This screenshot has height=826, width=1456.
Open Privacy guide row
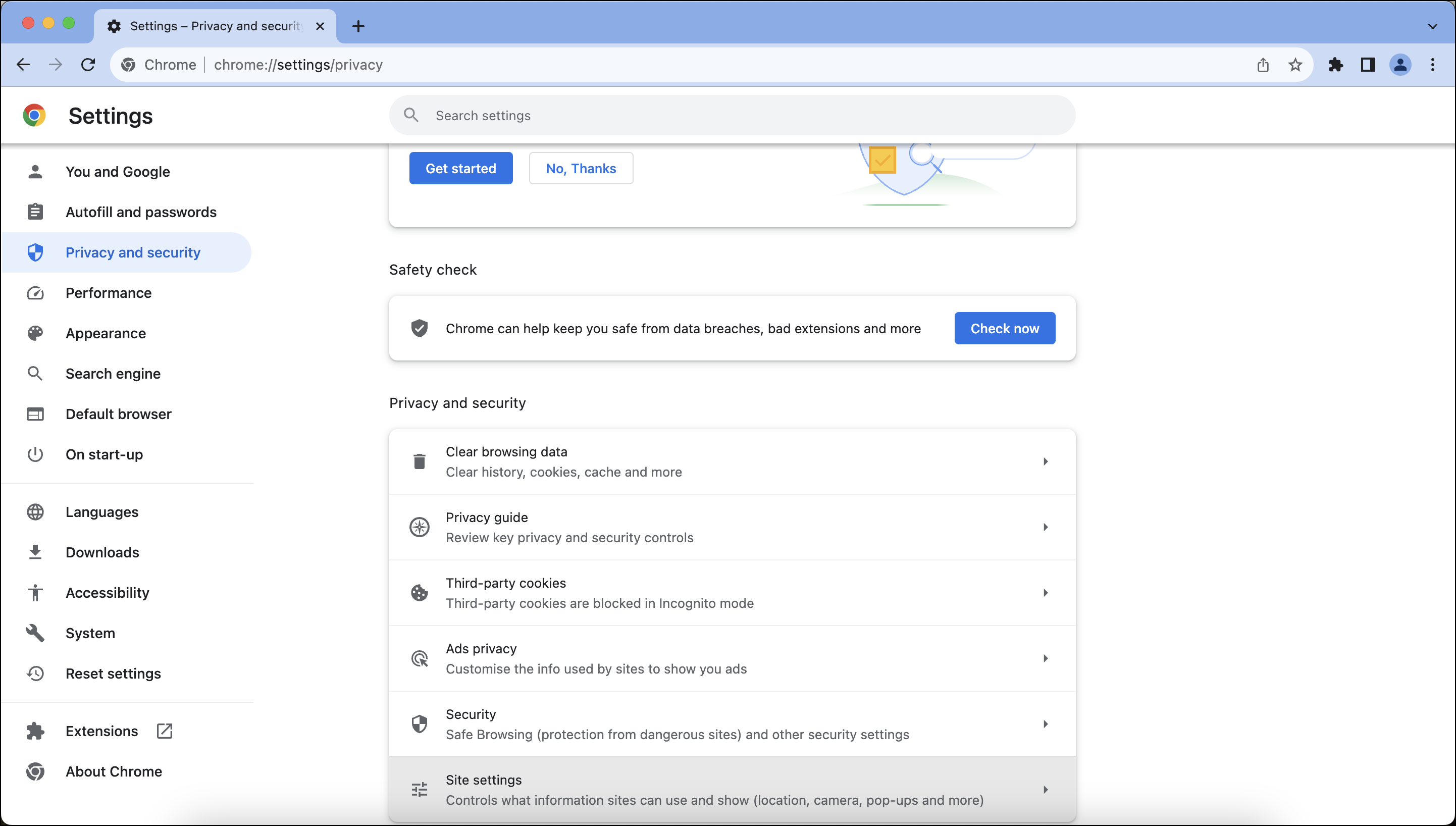(x=732, y=527)
